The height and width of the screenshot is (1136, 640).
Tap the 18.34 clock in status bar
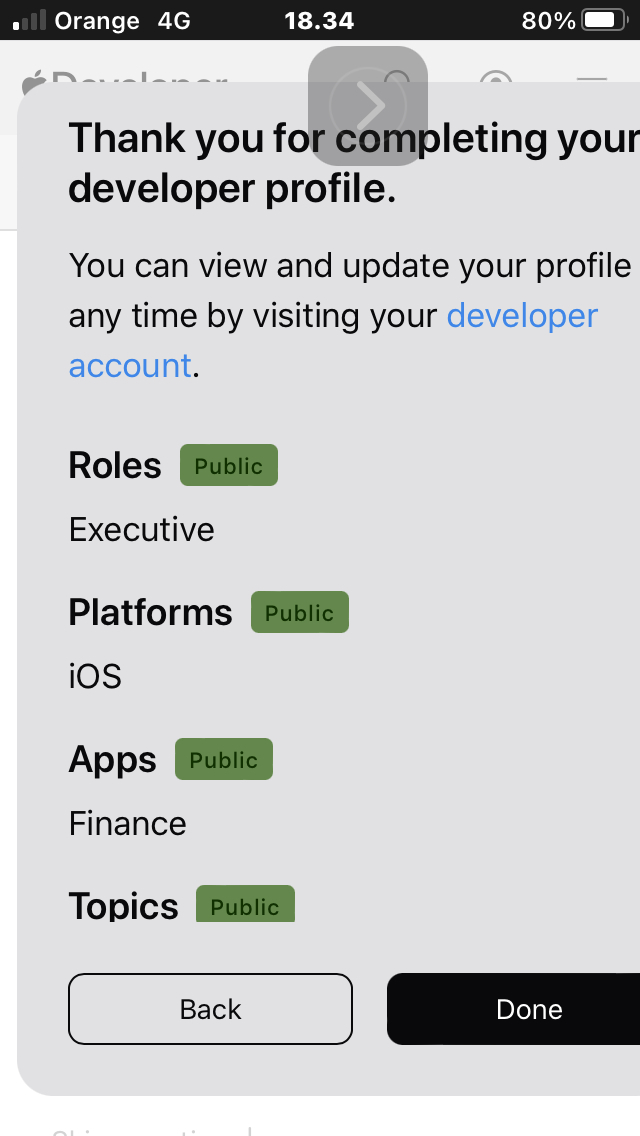click(x=319, y=20)
